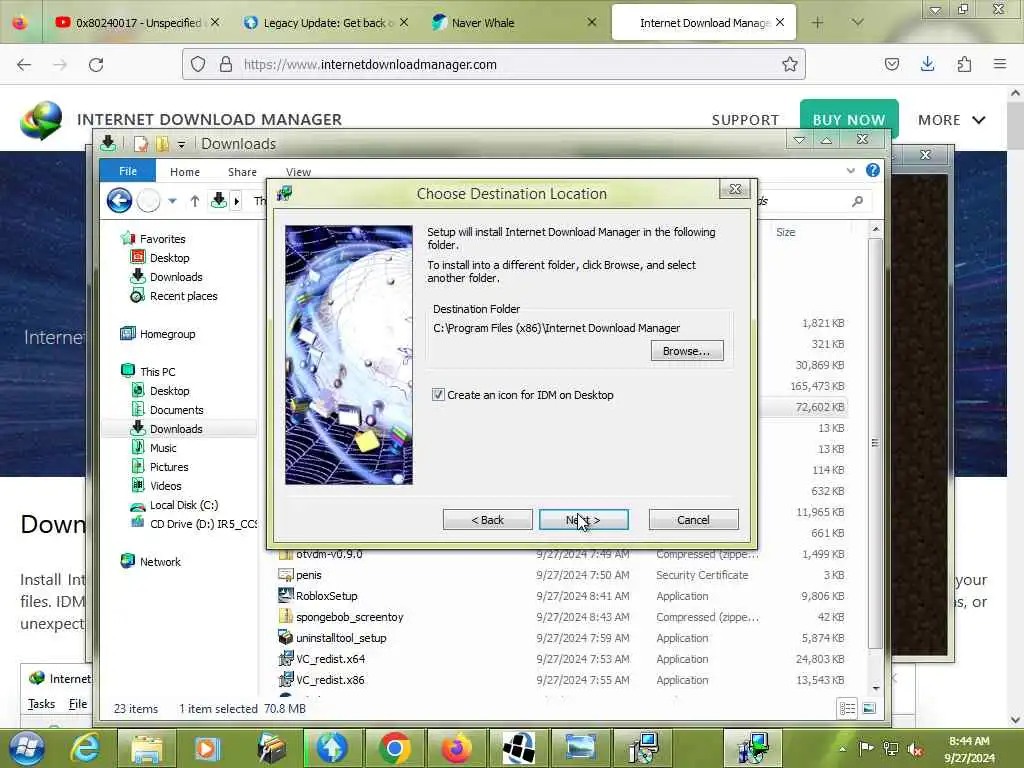The height and width of the screenshot is (768, 1024).
Task: Open a new Firefox tab
Action: pos(817,23)
